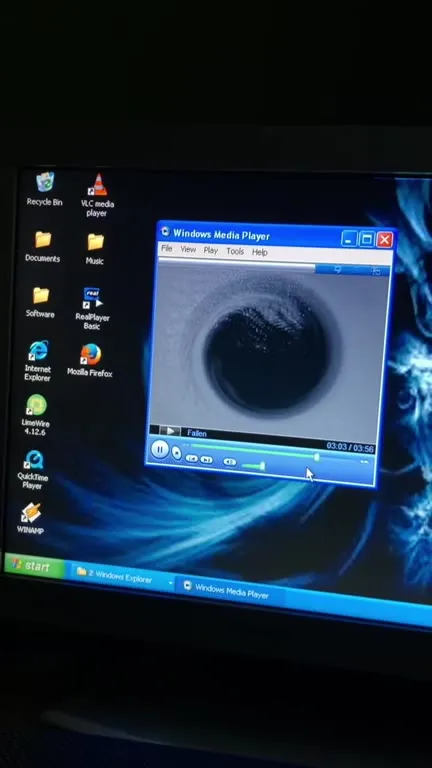Minimize the Windows Media Player window
432x768 pixels.
point(349,239)
